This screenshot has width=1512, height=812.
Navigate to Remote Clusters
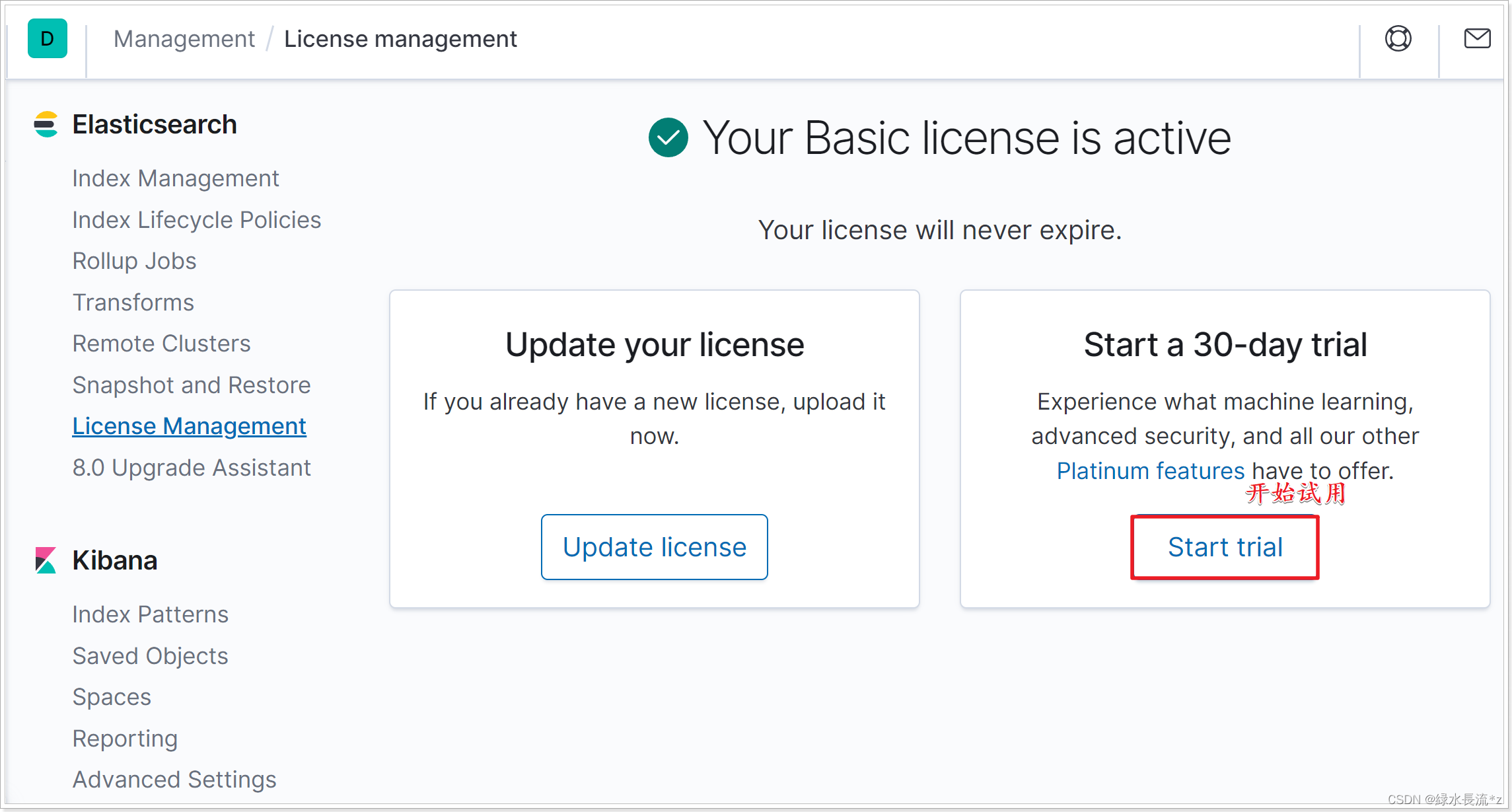click(162, 344)
